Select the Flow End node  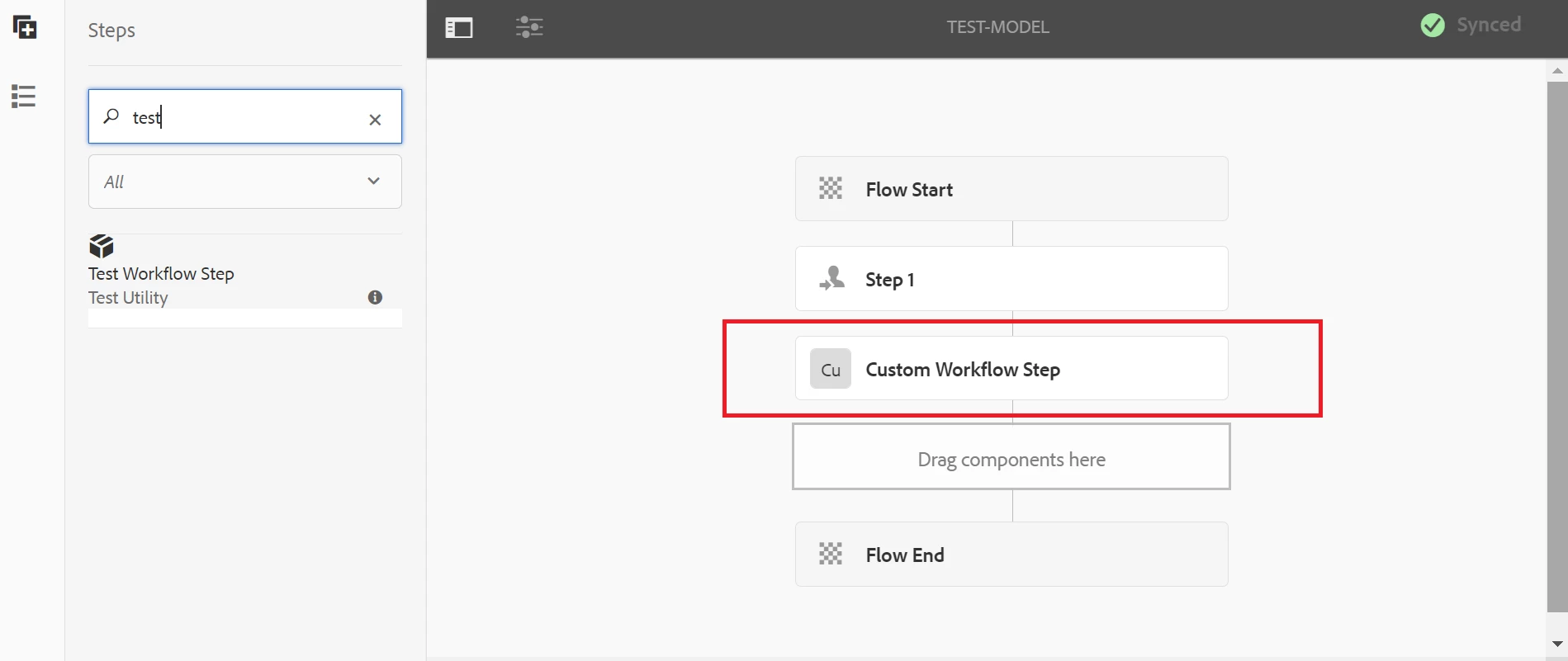tap(1011, 555)
